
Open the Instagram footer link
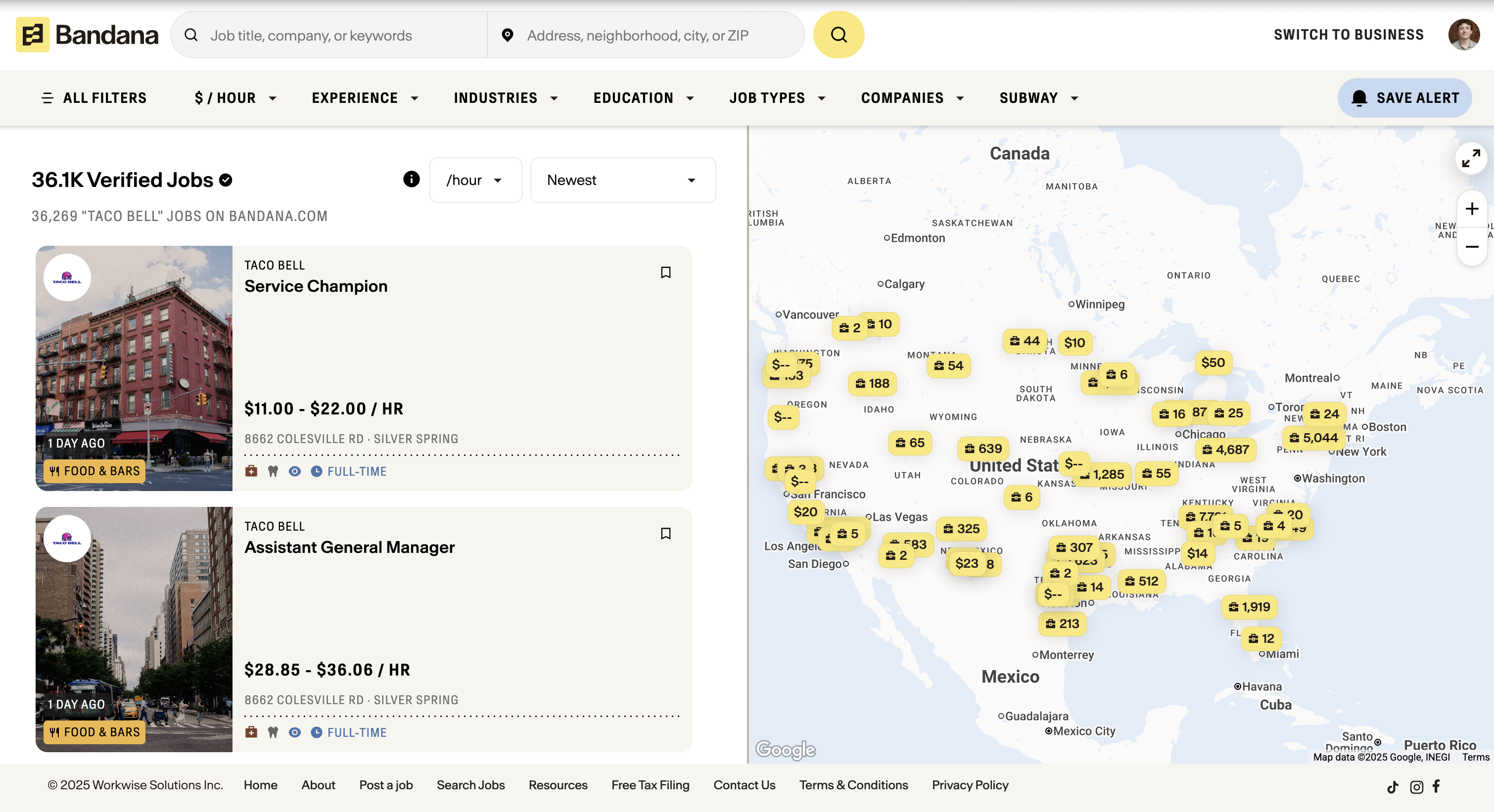coord(1416,786)
